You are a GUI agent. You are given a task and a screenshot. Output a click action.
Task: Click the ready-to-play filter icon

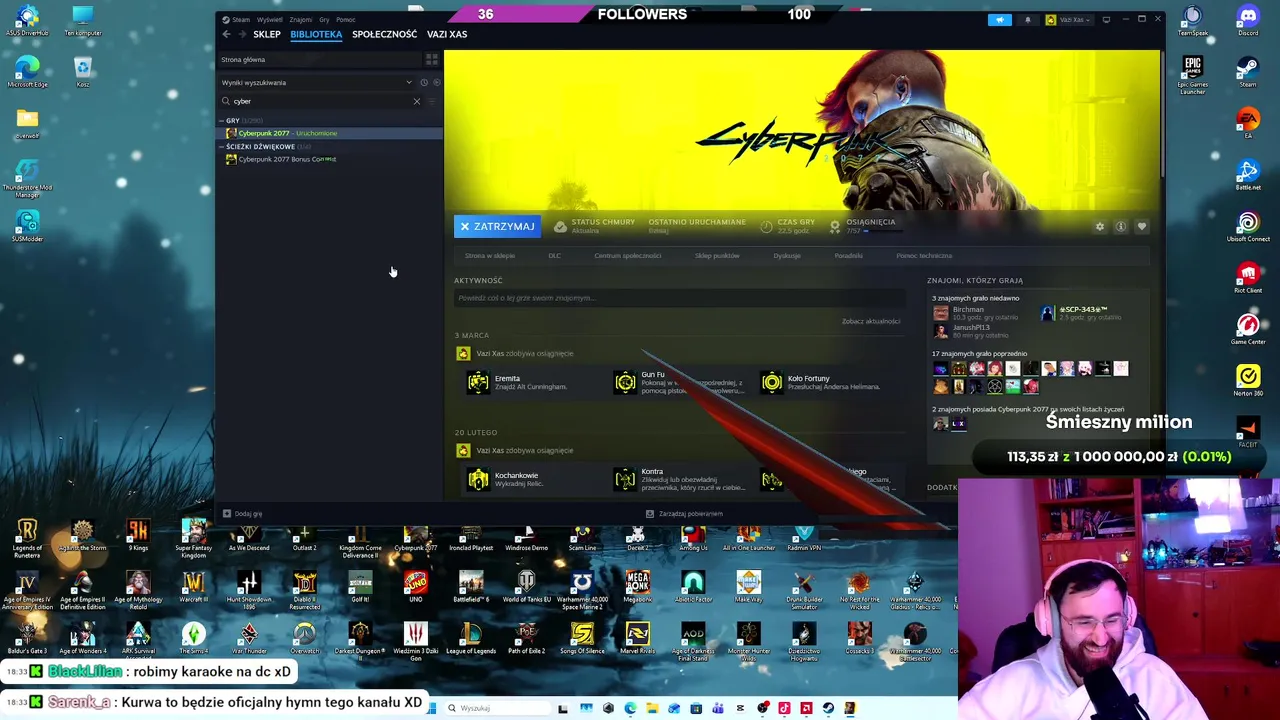(435, 83)
